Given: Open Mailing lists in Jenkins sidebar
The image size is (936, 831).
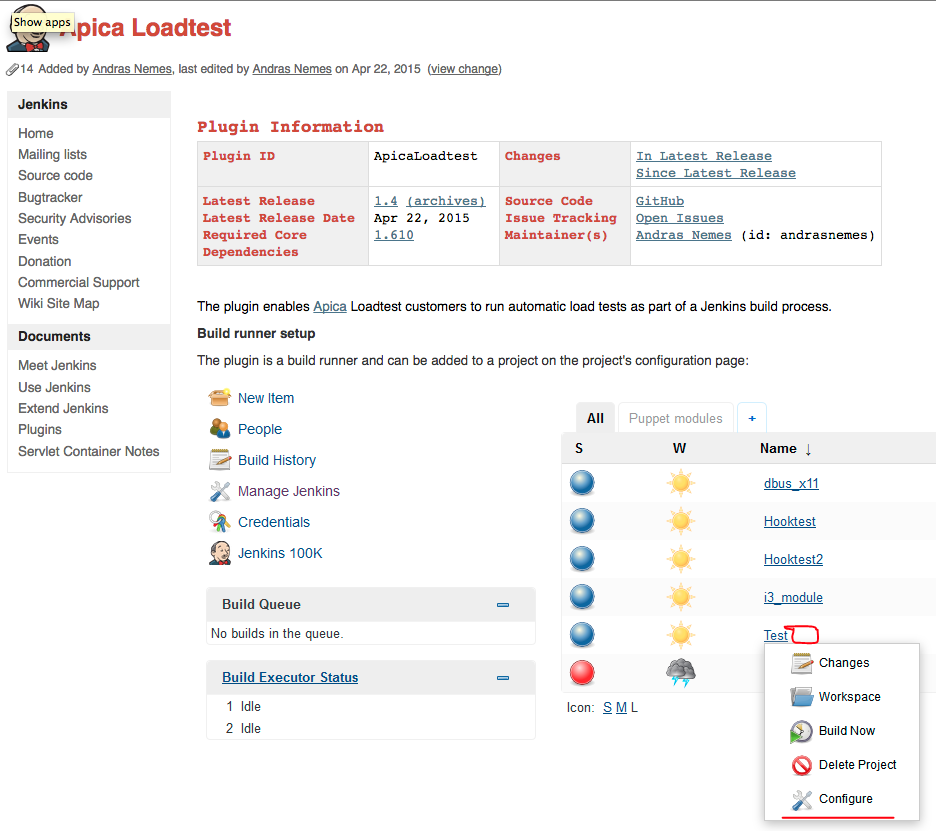Looking at the screenshot, I should click(53, 154).
